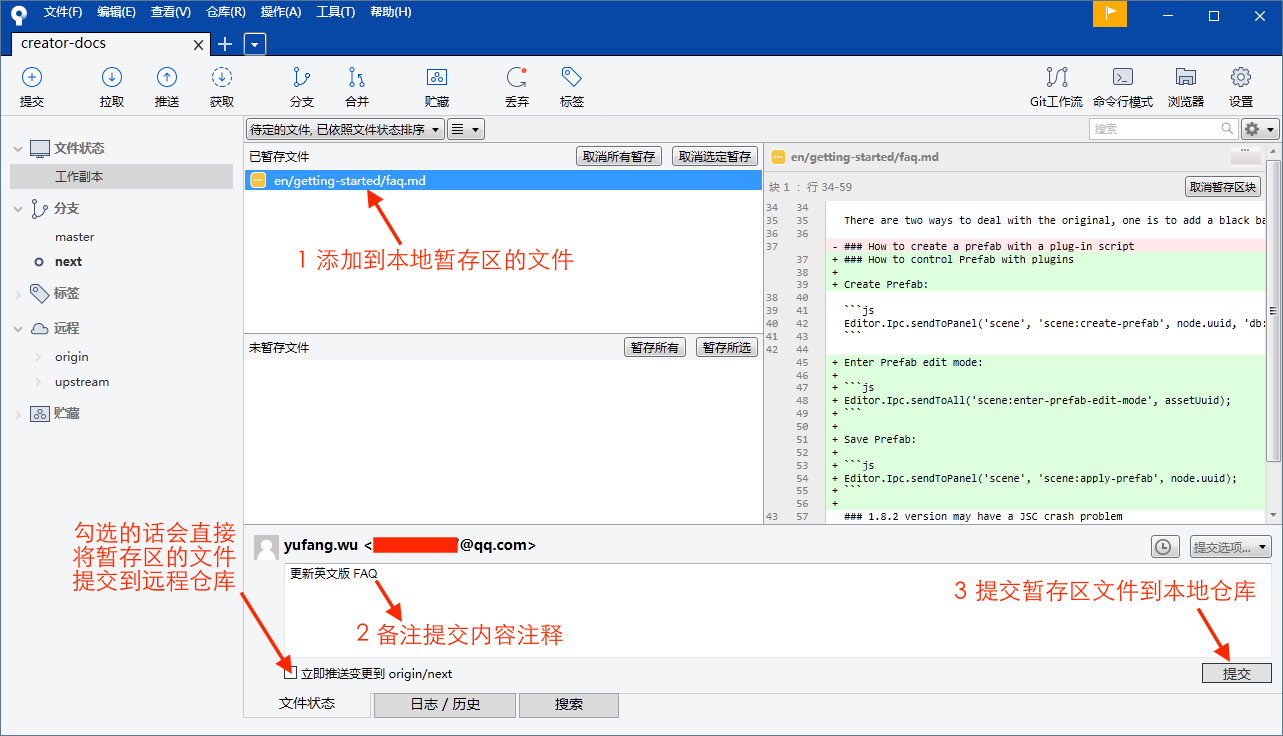Collapse the 远程 section in sidebar
Viewport: 1283px width, 736px height.
pyautogui.click(x=17, y=329)
